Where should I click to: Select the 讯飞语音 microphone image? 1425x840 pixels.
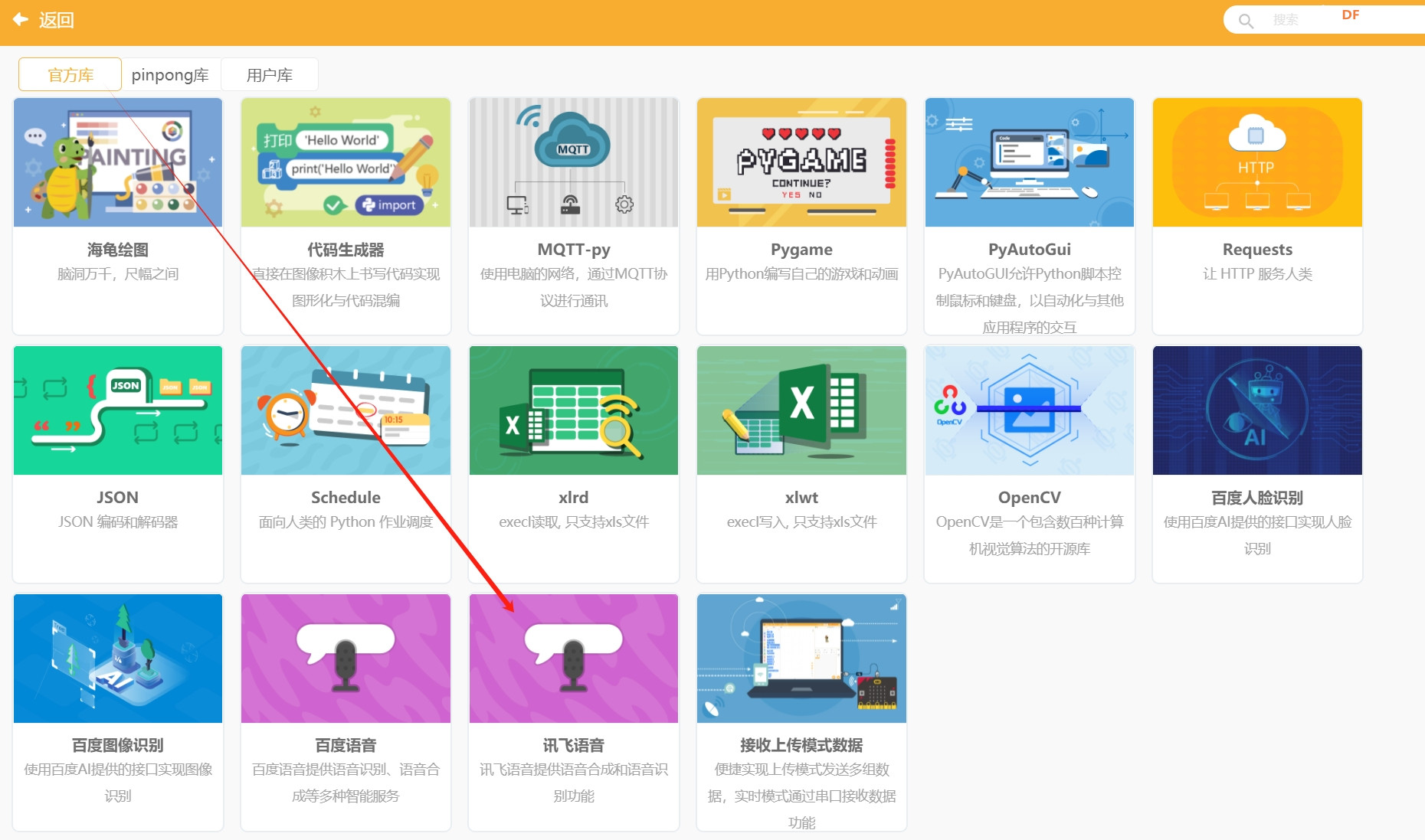574,659
